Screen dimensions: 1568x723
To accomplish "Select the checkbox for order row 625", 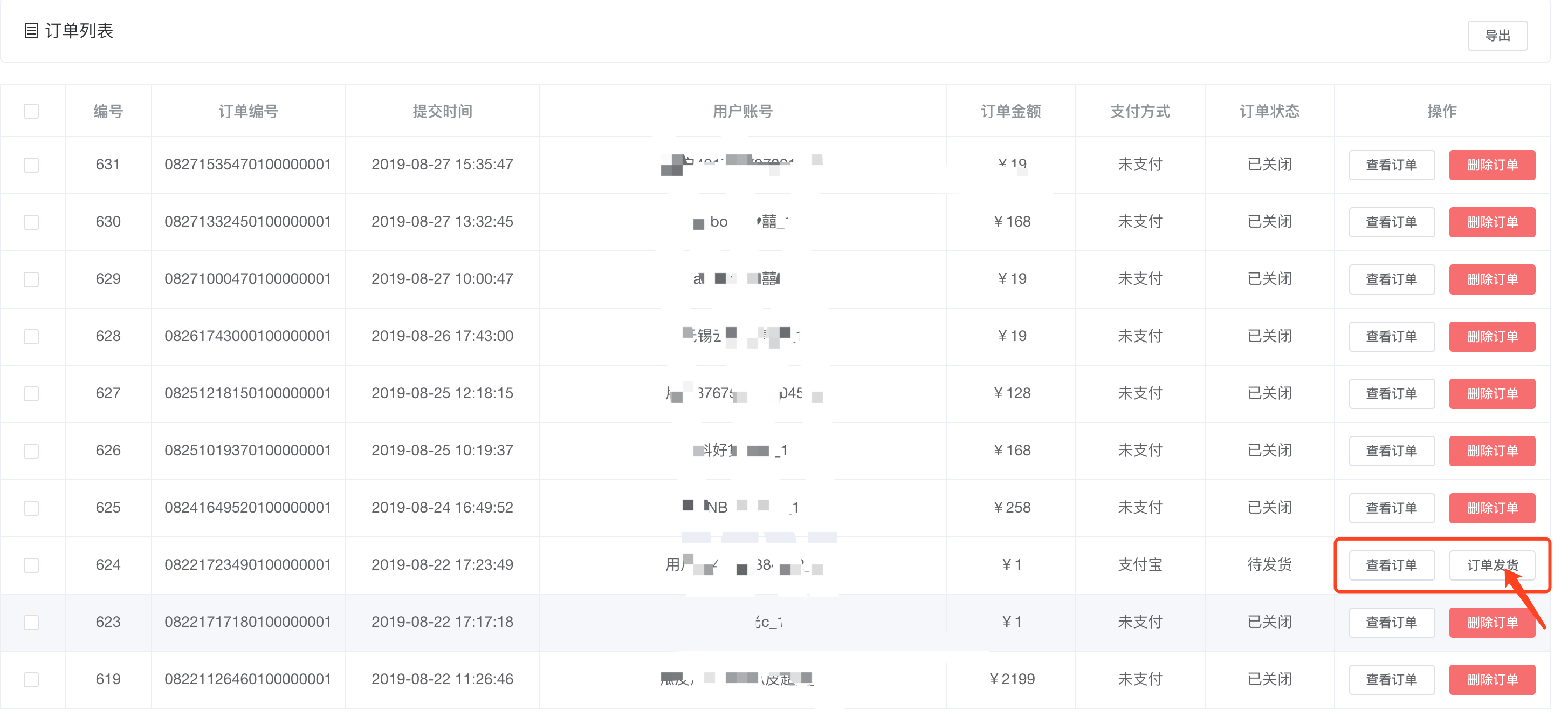I will (x=31, y=508).
